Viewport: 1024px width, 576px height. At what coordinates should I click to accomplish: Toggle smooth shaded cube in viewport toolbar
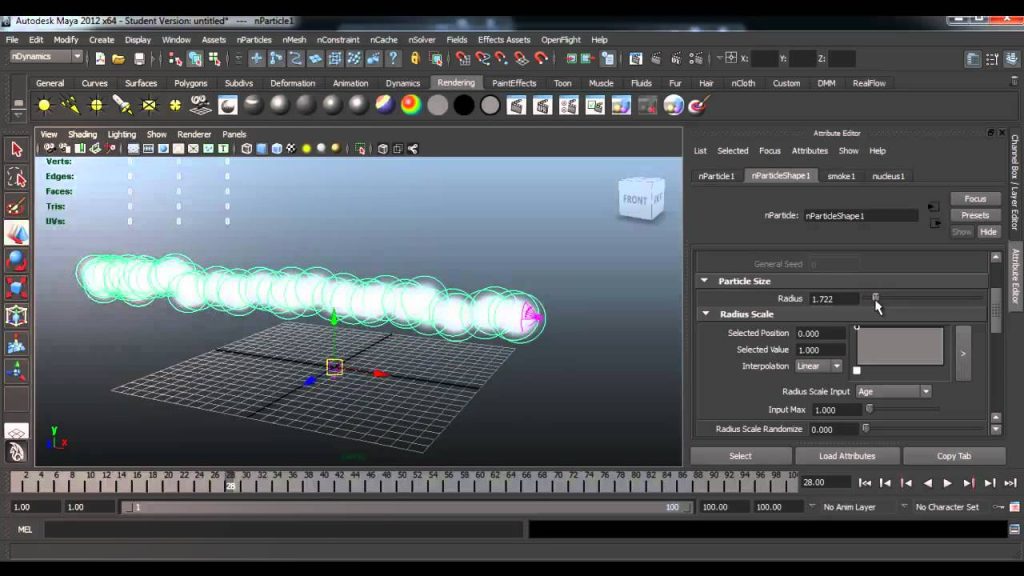(261, 149)
